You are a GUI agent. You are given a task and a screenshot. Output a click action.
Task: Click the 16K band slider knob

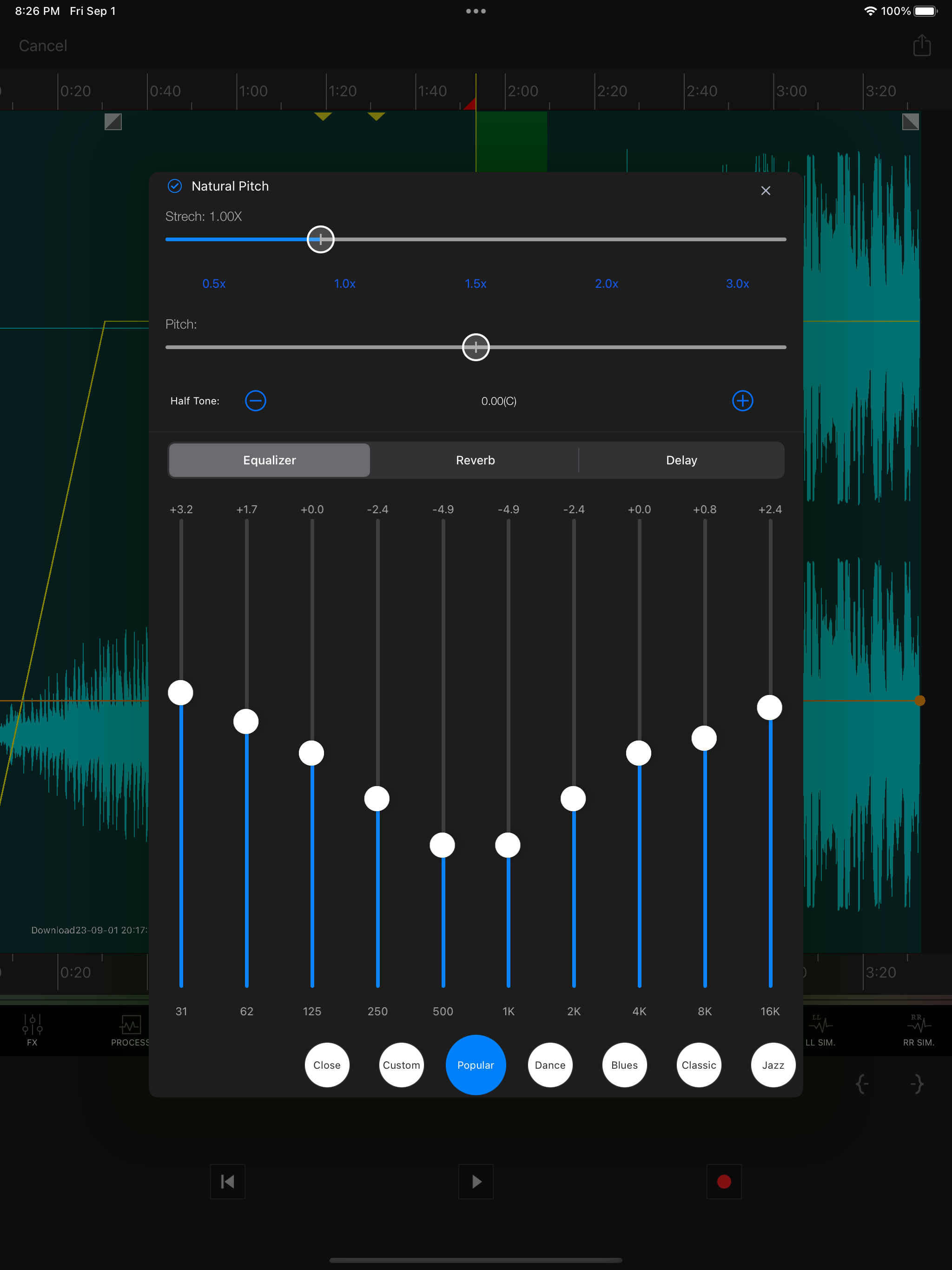769,708
